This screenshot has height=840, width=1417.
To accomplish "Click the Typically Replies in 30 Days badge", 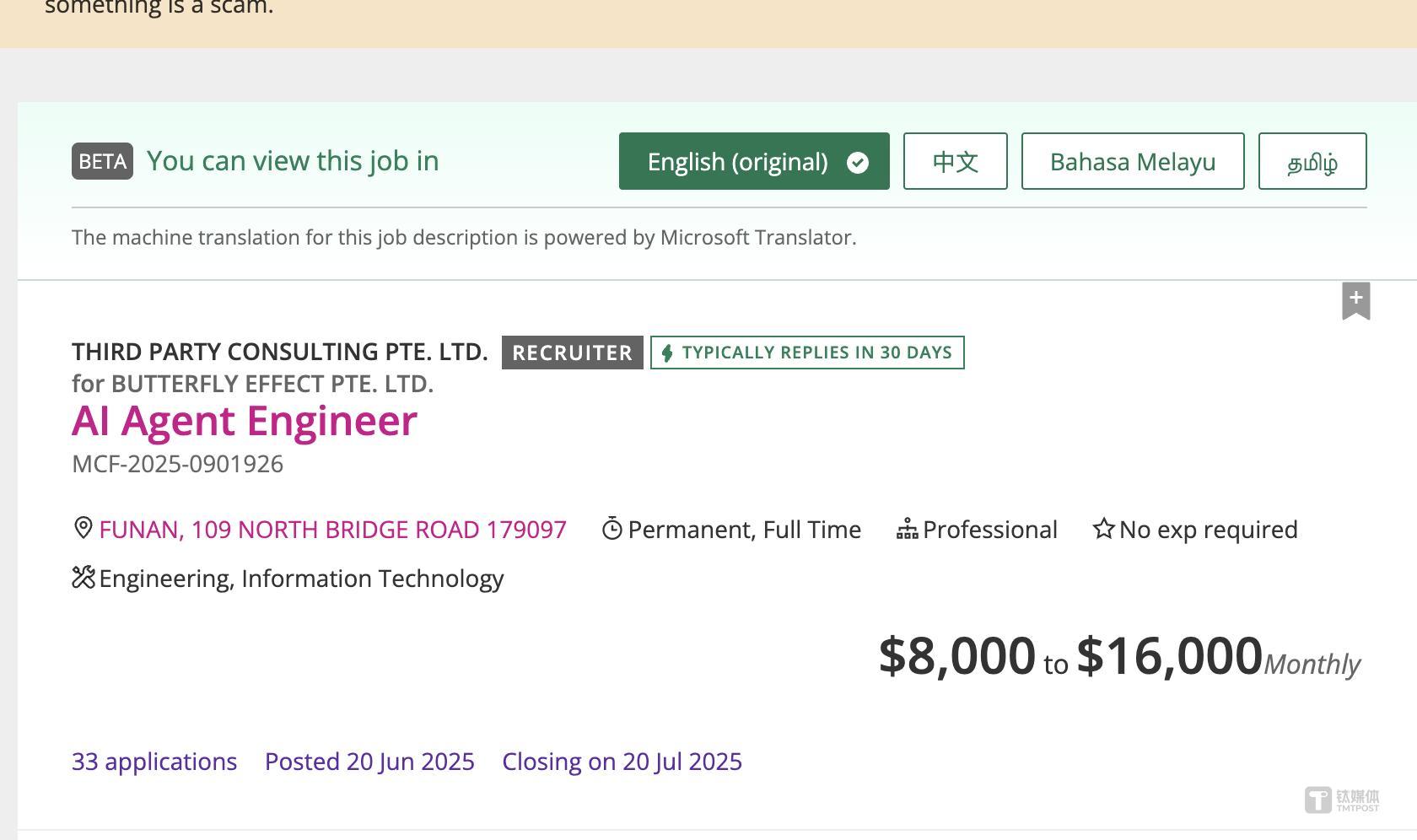I will click(807, 353).
